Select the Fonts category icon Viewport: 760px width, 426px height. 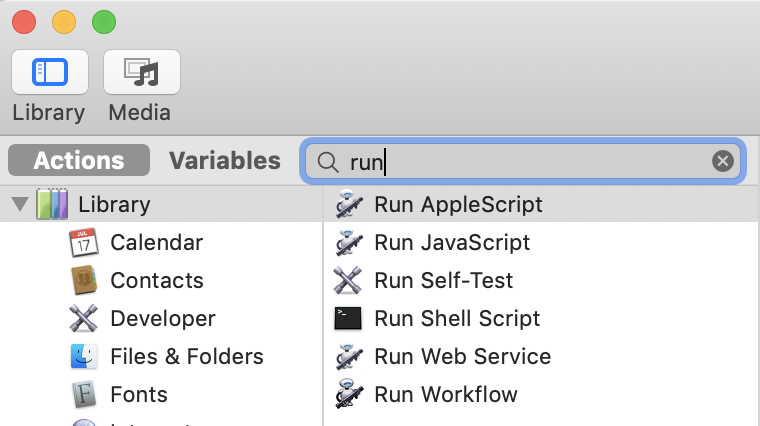(84, 394)
